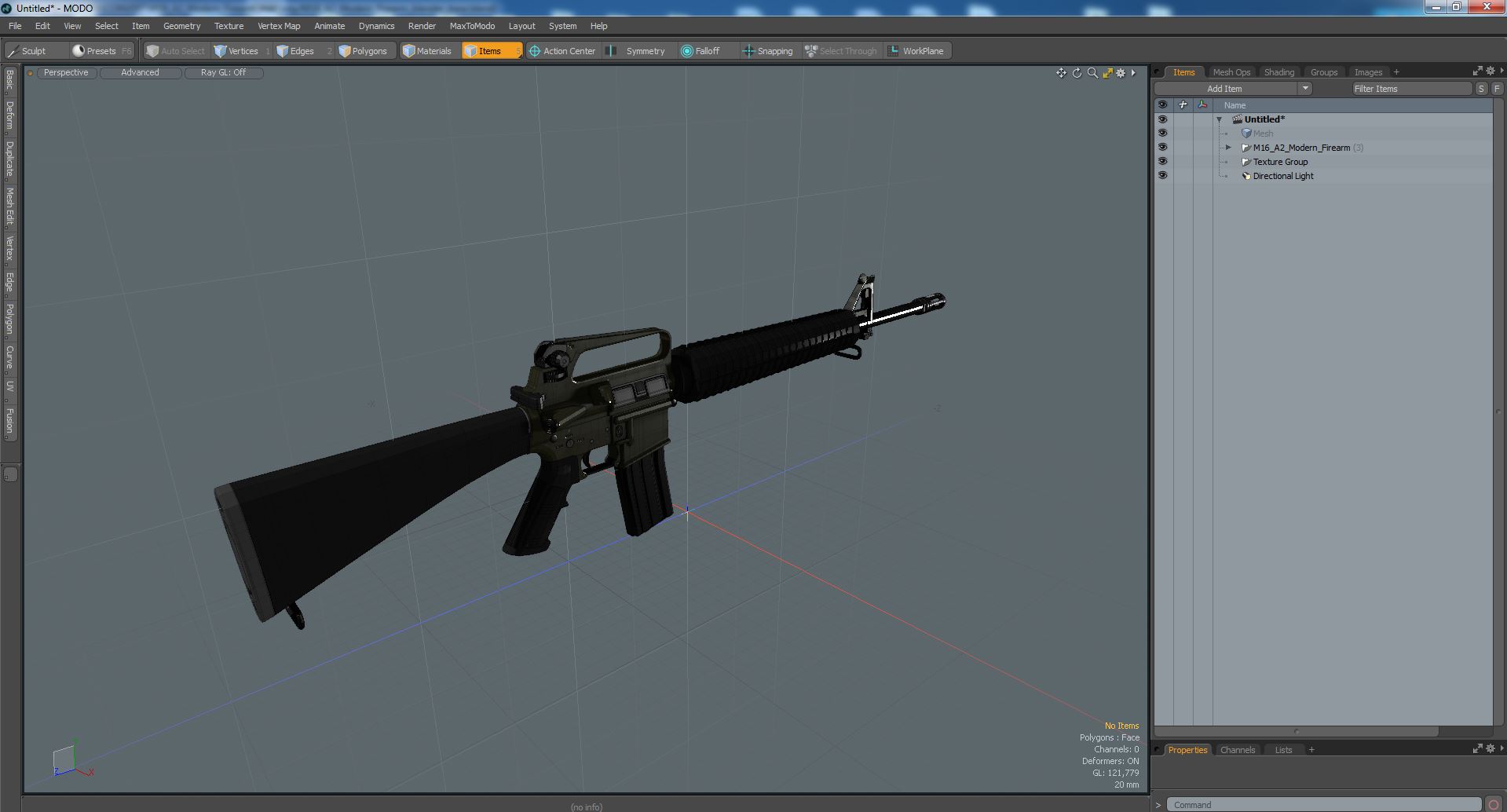Click the viewport maximize arrows icon

click(x=1107, y=73)
